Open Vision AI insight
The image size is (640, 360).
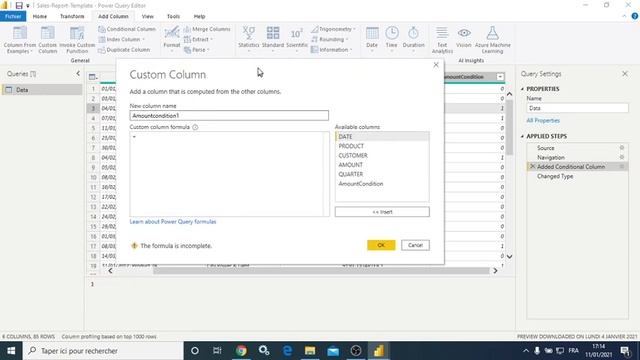tap(464, 37)
